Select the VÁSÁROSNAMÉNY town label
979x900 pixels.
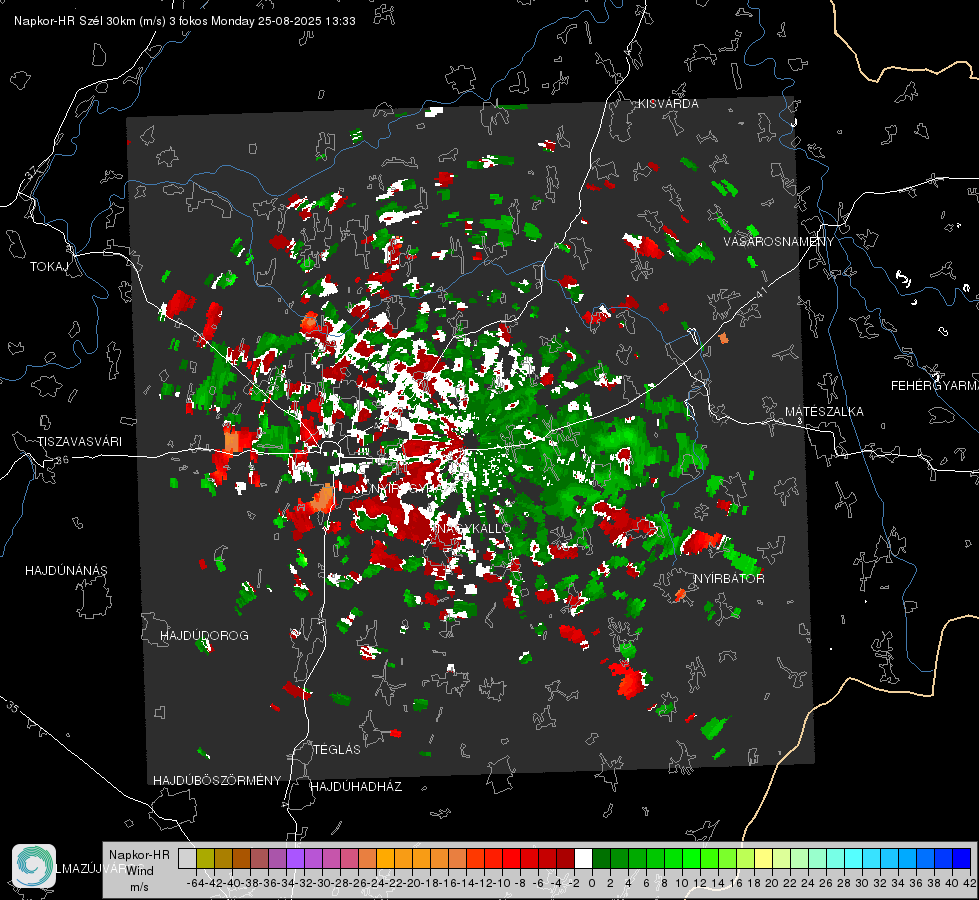coord(779,242)
